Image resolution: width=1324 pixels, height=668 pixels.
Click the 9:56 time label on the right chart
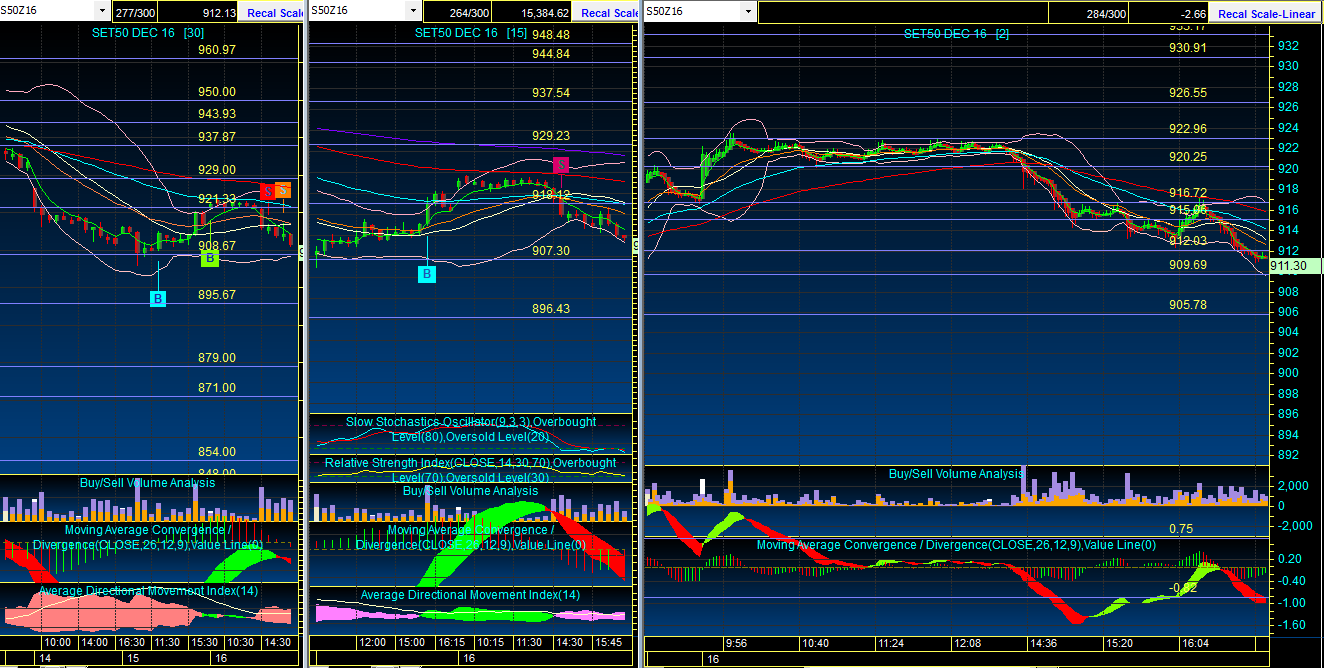click(737, 642)
